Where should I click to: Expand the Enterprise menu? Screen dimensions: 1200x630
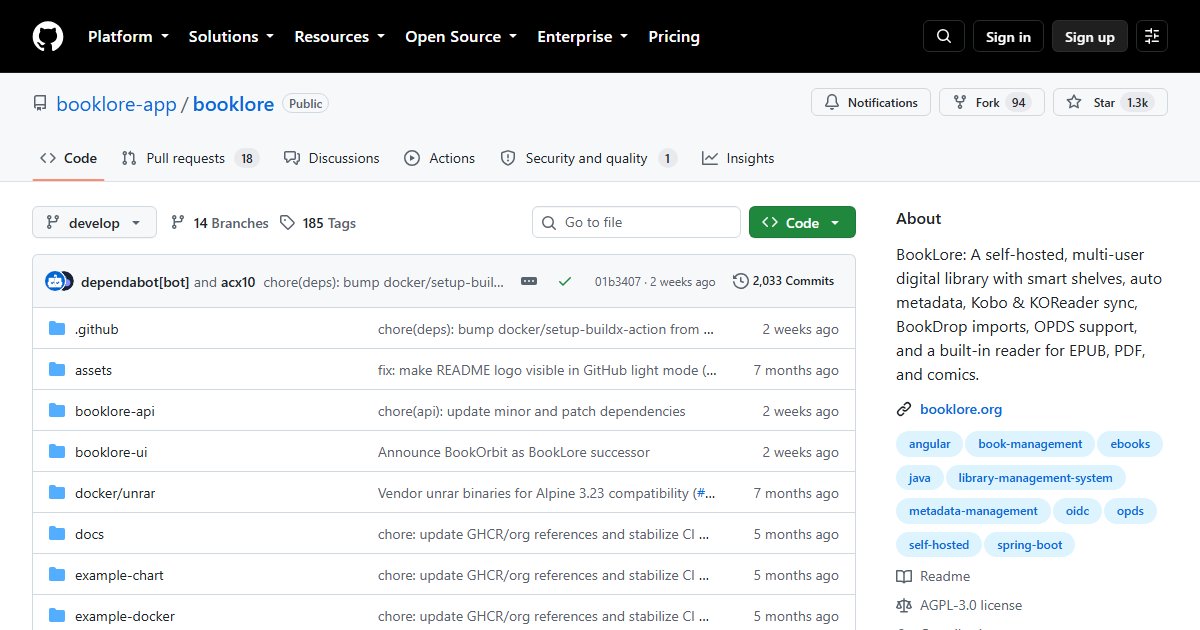tap(583, 37)
